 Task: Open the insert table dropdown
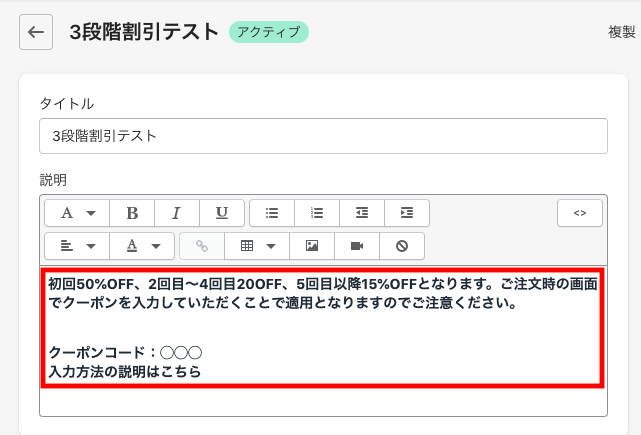(257, 246)
